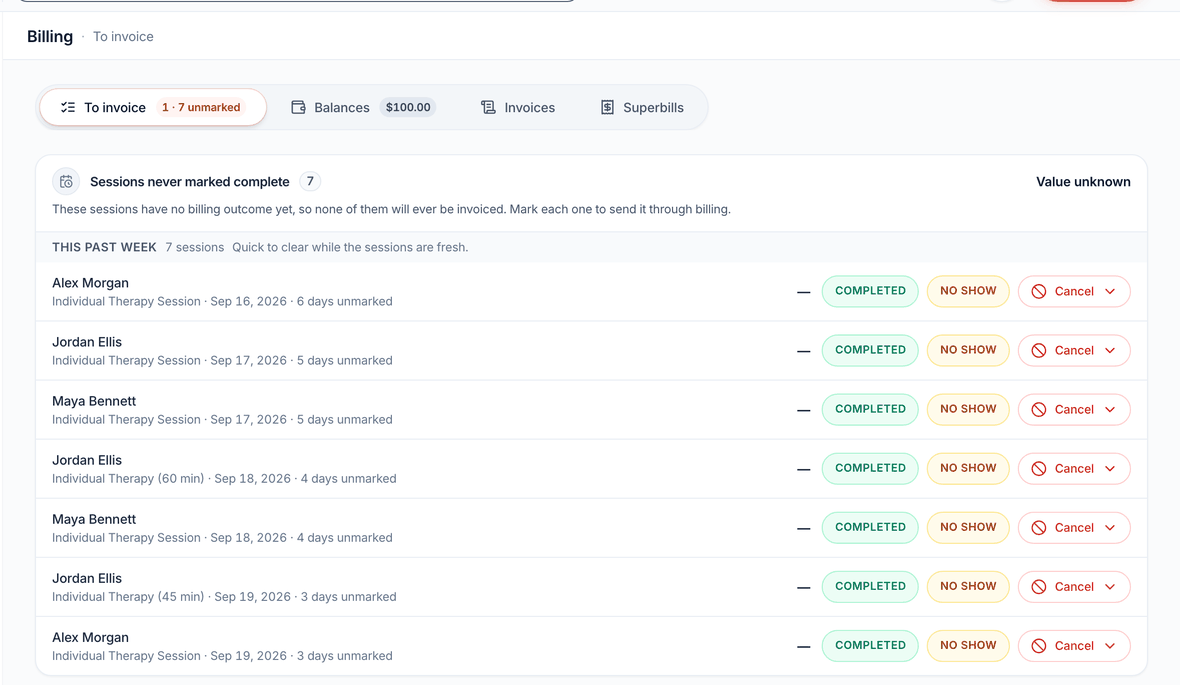Click the To invoice breadcrumb text
The width and height of the screenshot is (1180, 685).
[x=123, y=37]
